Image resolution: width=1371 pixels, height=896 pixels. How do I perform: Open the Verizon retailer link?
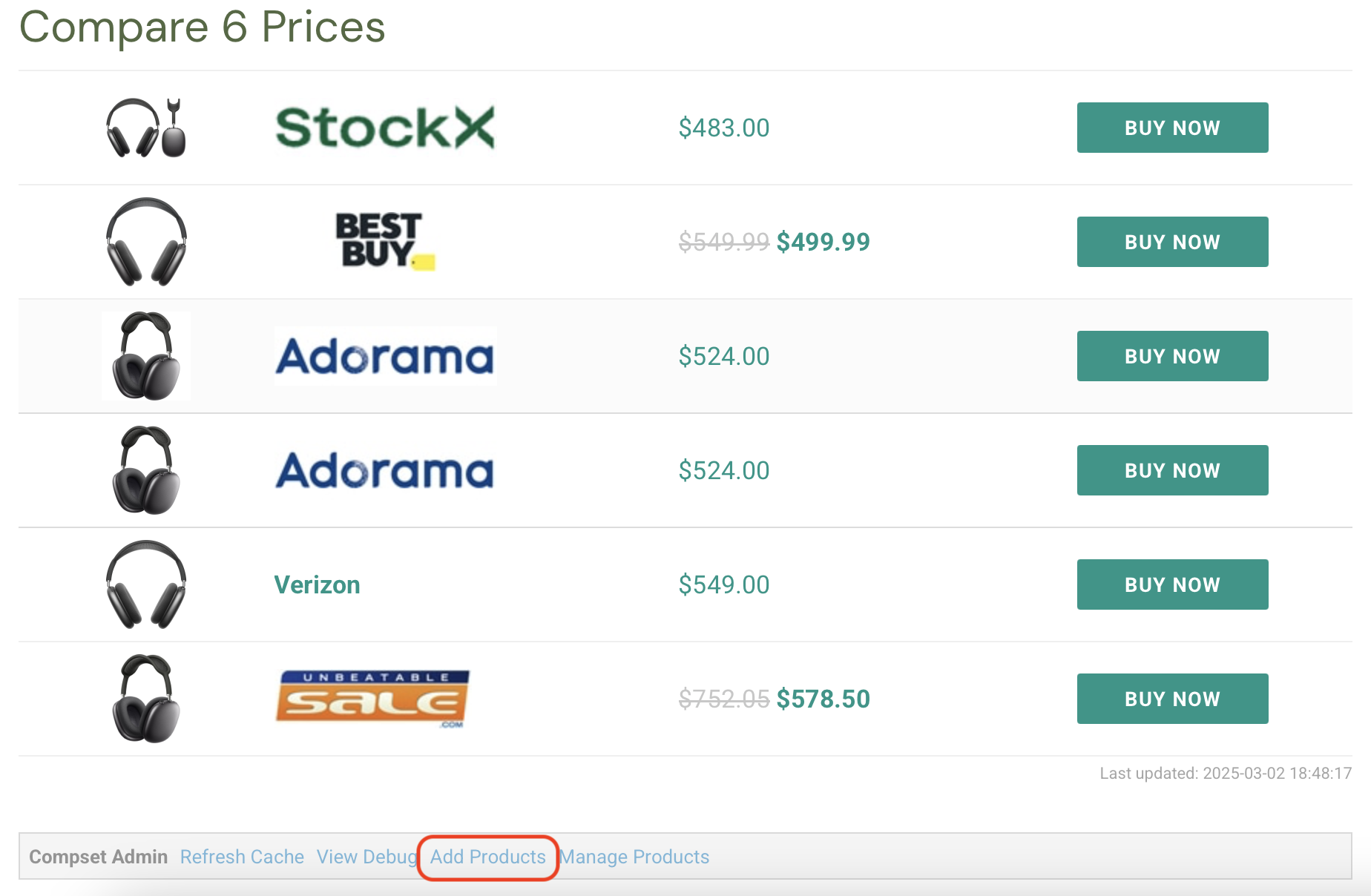[317, 584]
